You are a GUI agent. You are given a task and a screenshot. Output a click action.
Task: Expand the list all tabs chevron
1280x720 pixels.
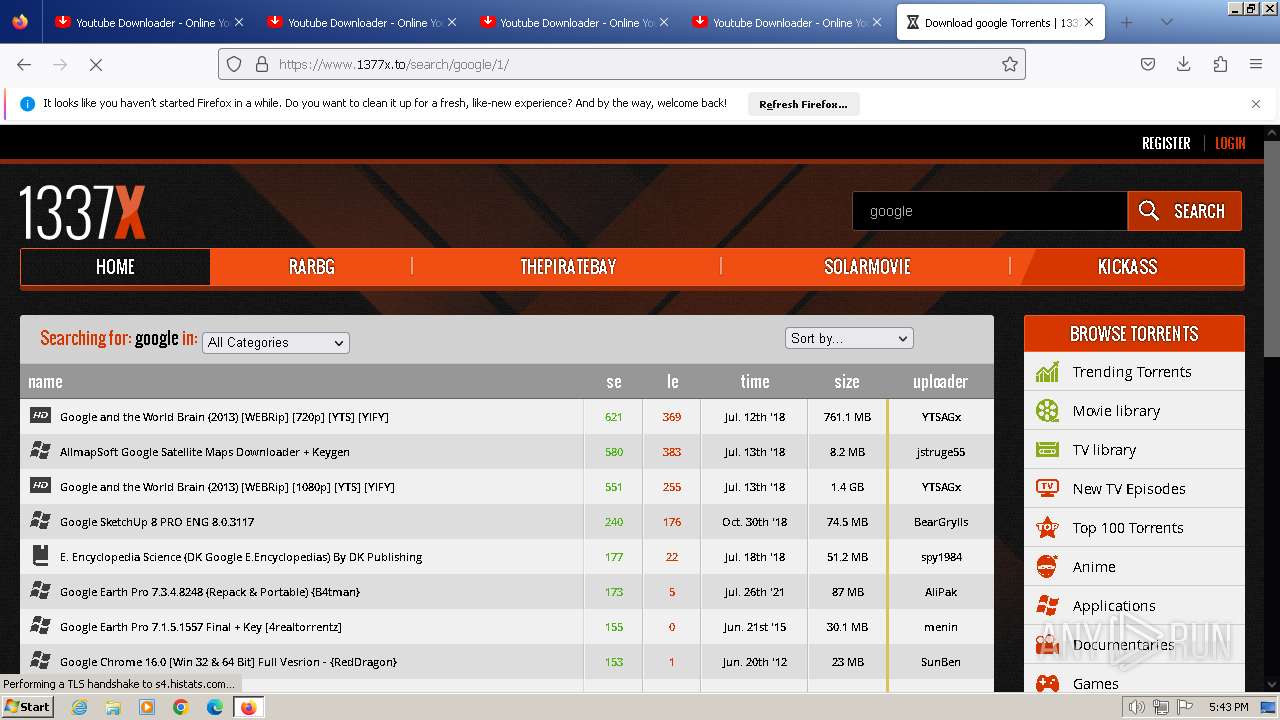[x=1166, y=22]
